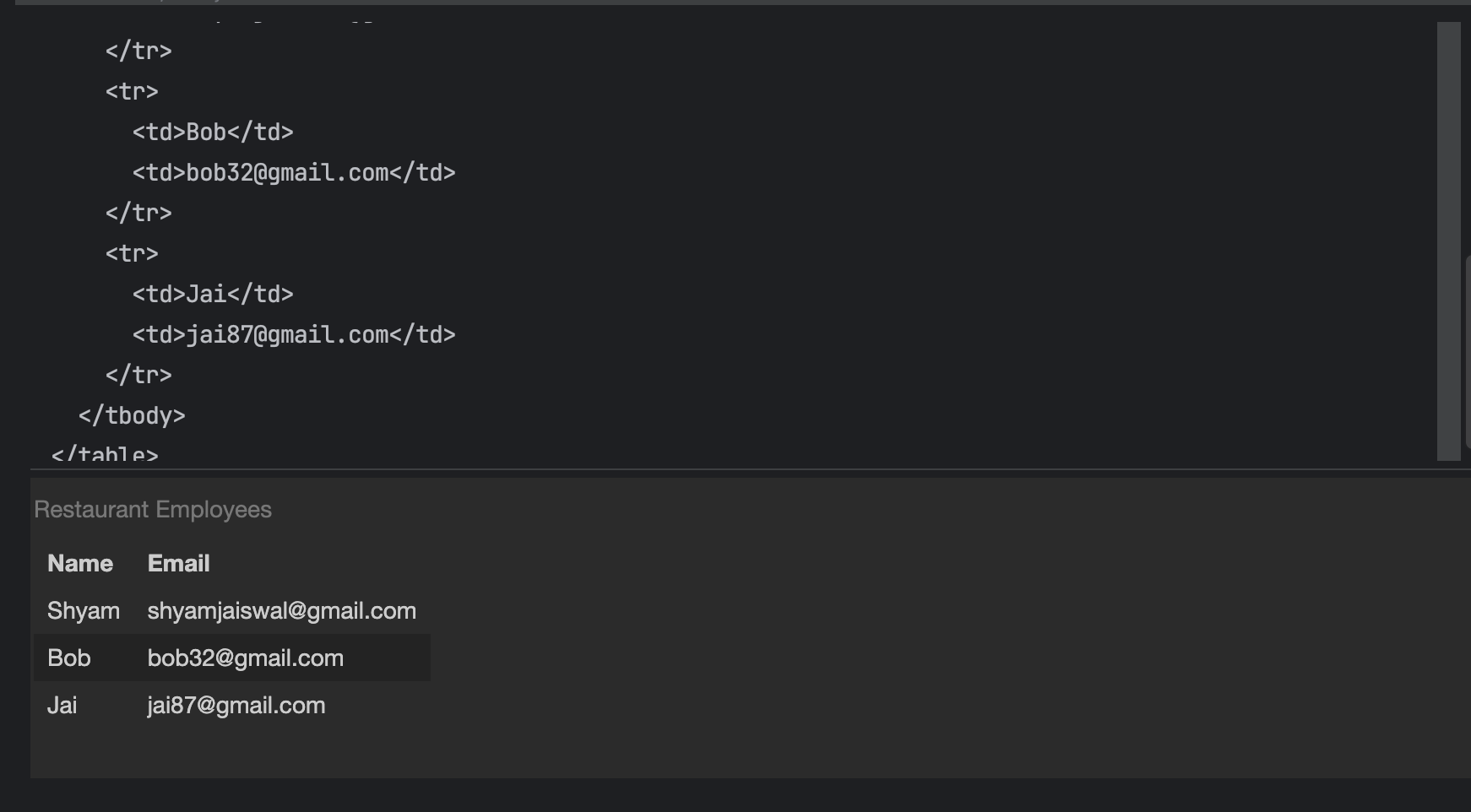The width and height of the screenshot is (1471, 812).
Task: Click jai87@gmail.com in the preview table
Action: (236, 705)
